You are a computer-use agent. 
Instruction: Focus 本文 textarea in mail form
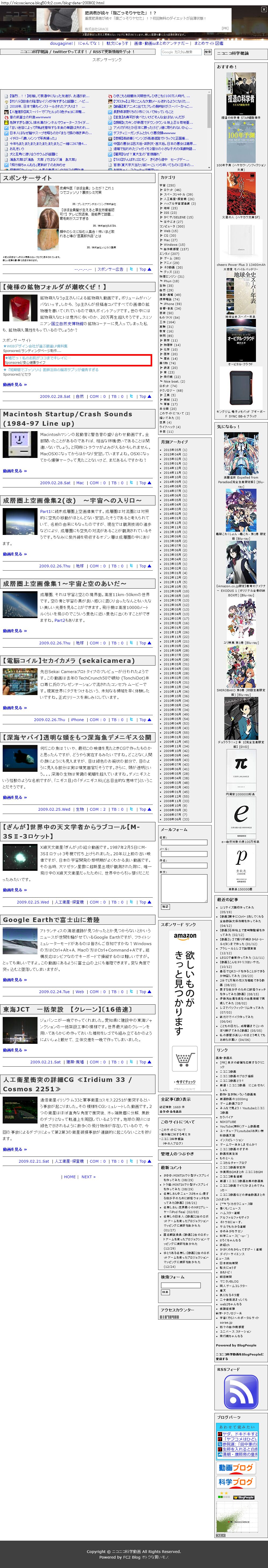coord(184,888)
